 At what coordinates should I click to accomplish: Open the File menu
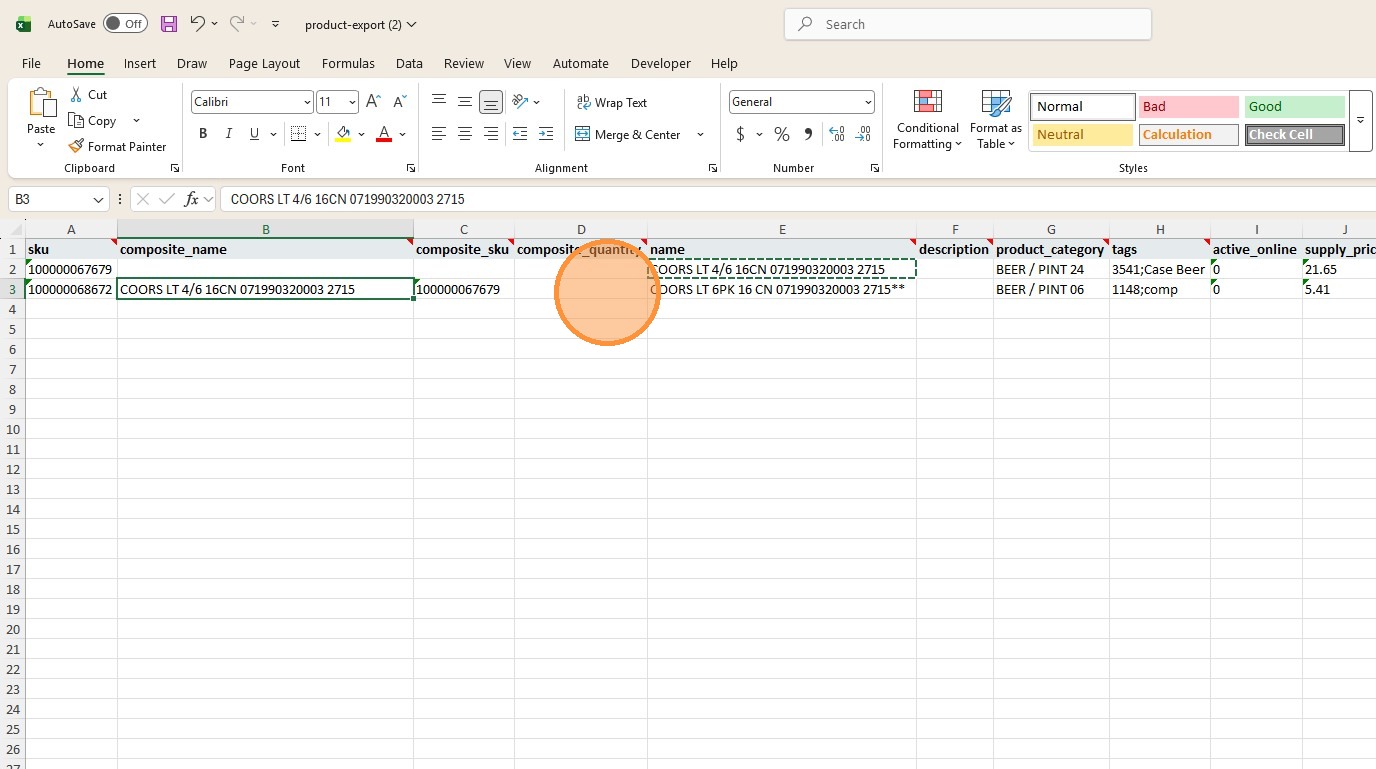[31, 63]
